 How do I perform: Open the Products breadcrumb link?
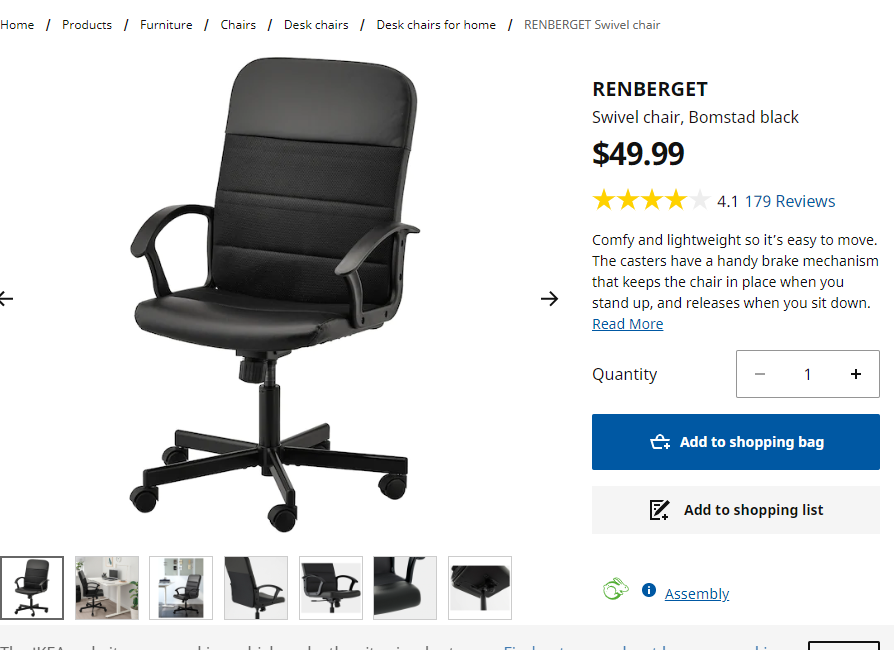87,25
